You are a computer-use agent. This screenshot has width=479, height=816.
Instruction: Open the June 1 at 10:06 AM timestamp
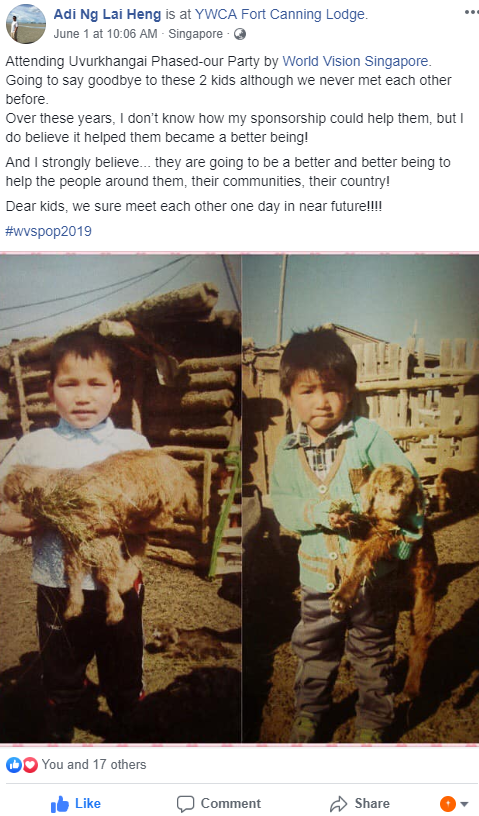(105, 34)
